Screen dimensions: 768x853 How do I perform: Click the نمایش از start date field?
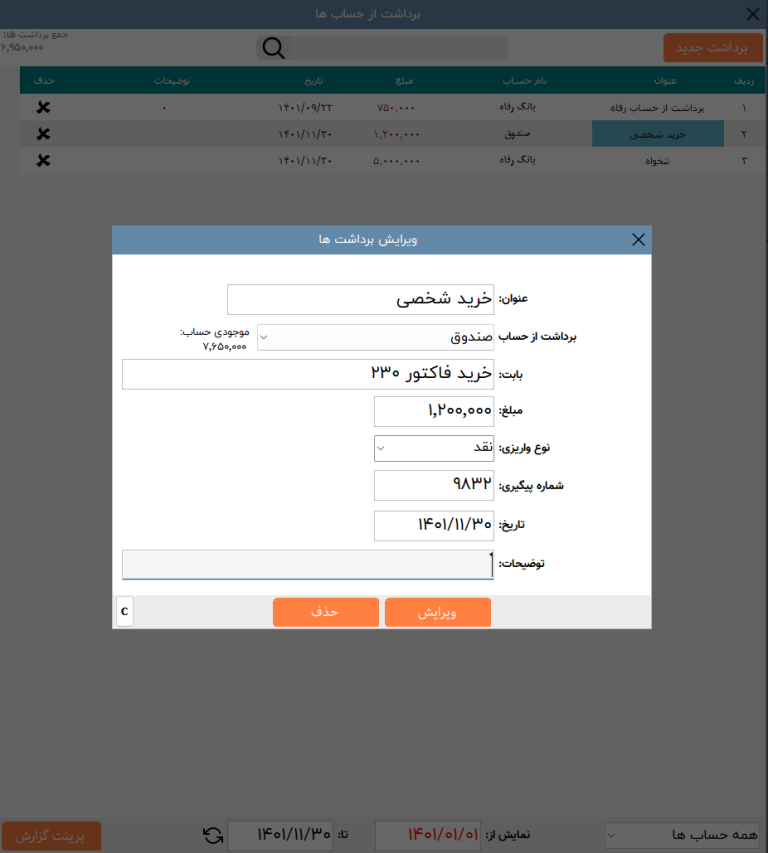pyautogui.click(x=428, y=836)
